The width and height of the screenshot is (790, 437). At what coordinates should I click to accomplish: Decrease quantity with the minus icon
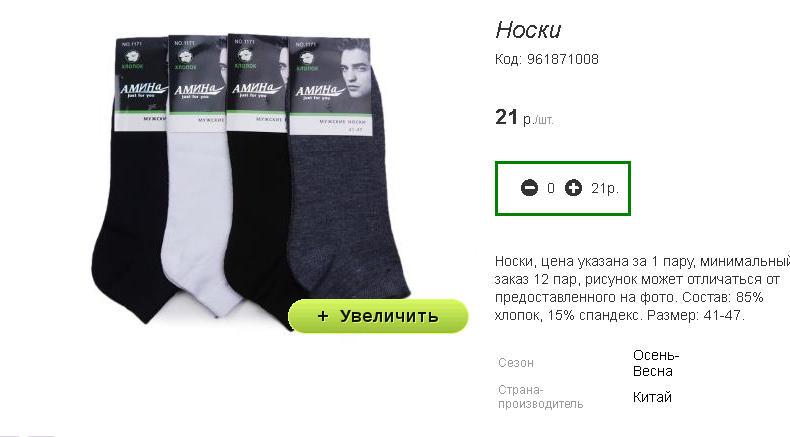[x=529, y=188]
